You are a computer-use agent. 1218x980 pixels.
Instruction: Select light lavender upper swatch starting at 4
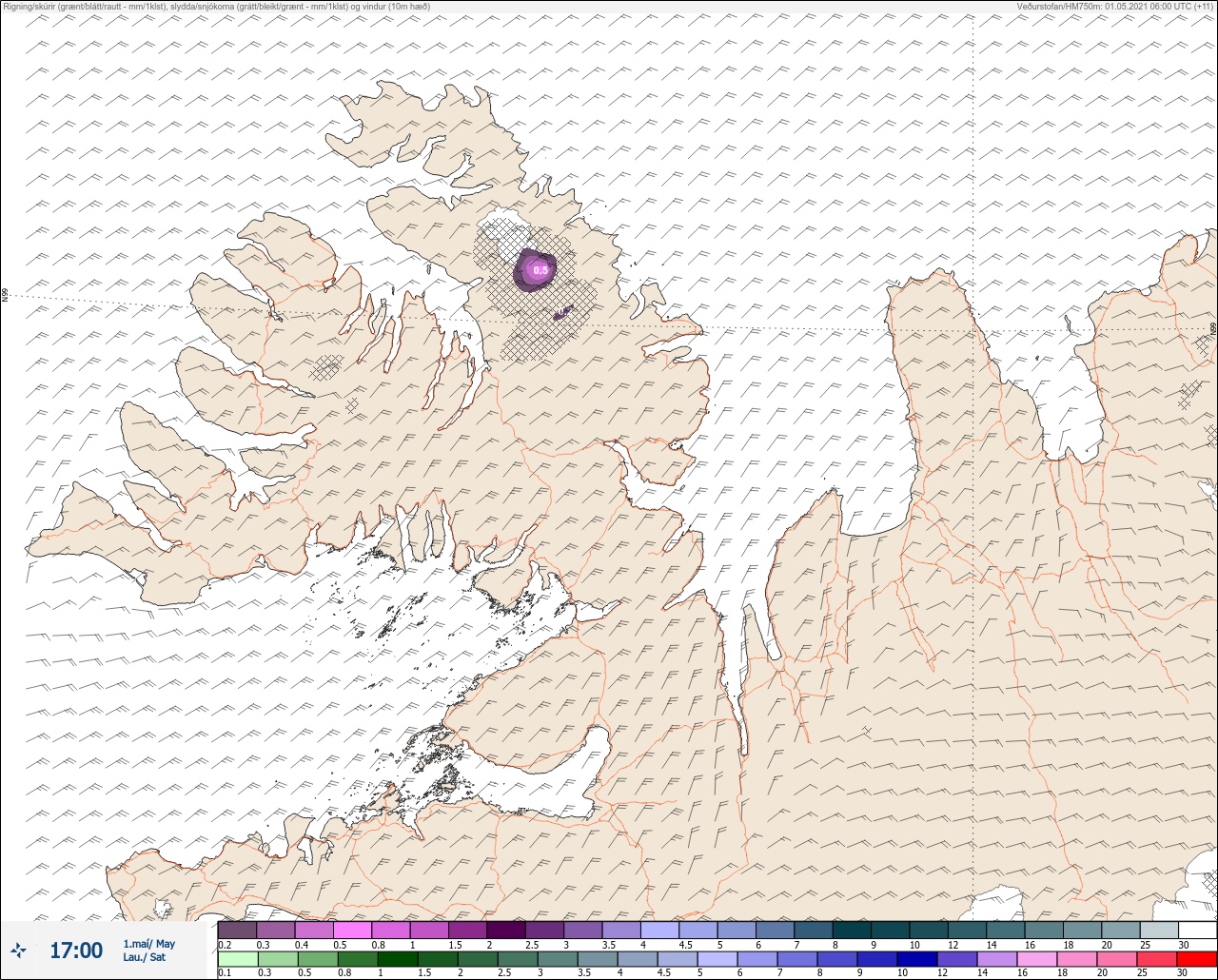pos(659,930)
